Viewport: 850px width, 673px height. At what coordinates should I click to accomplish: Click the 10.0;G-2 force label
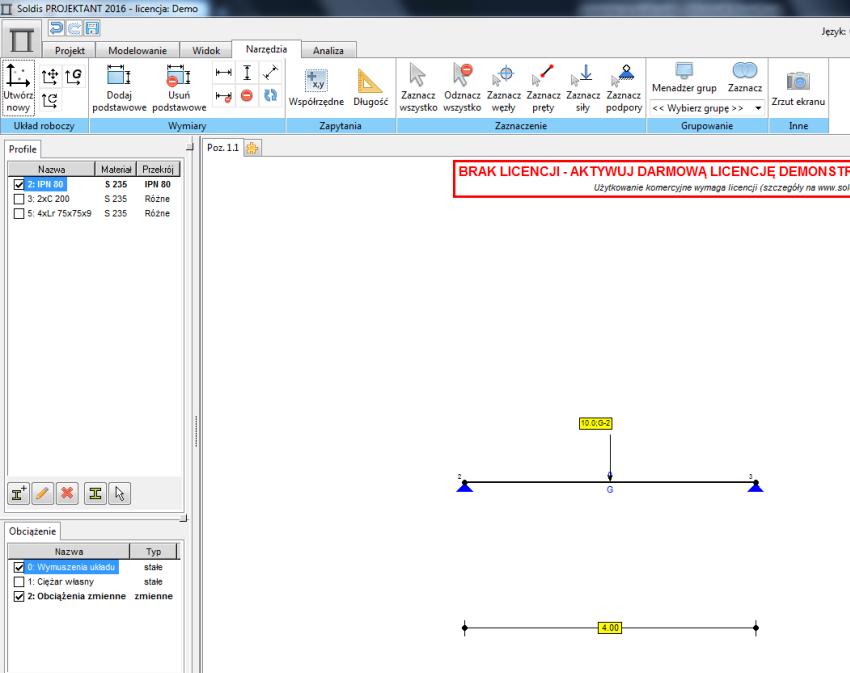595,423
